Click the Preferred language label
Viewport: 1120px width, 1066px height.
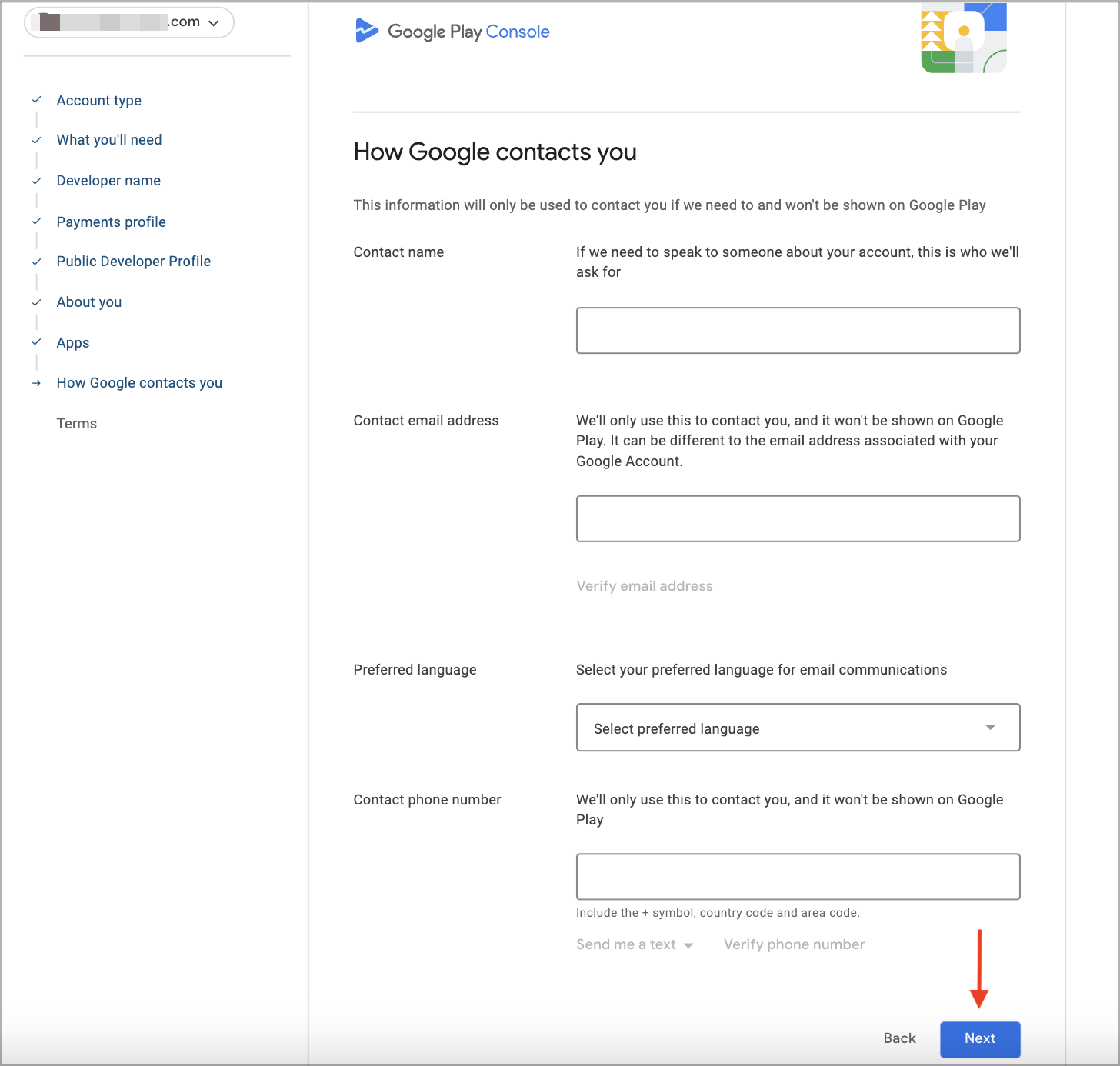pos(415,670)
